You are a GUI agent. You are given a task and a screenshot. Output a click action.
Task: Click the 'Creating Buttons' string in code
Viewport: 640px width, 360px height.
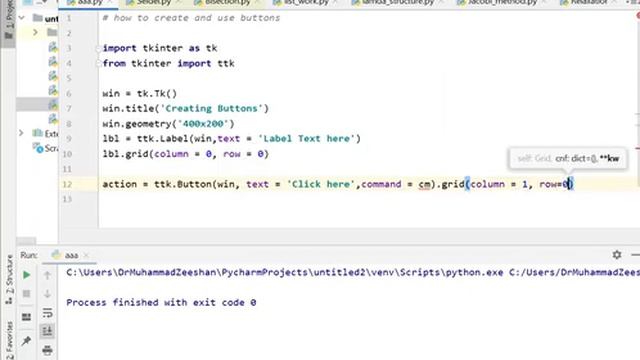coord(211,109)
